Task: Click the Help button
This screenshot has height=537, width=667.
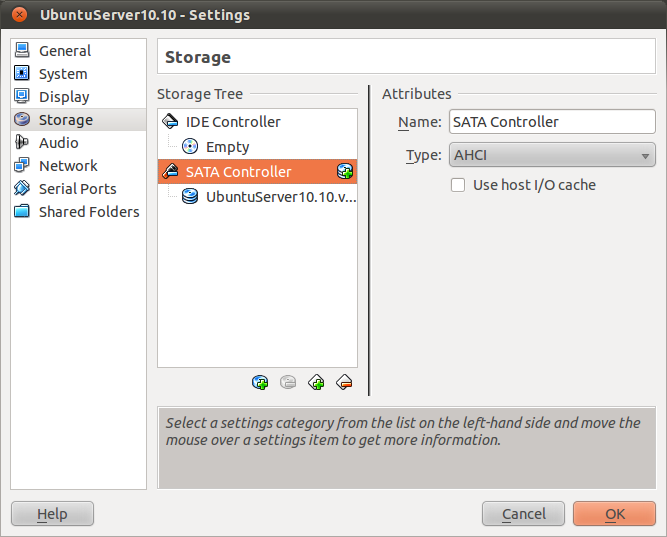Action: click(x=52, y=514)
